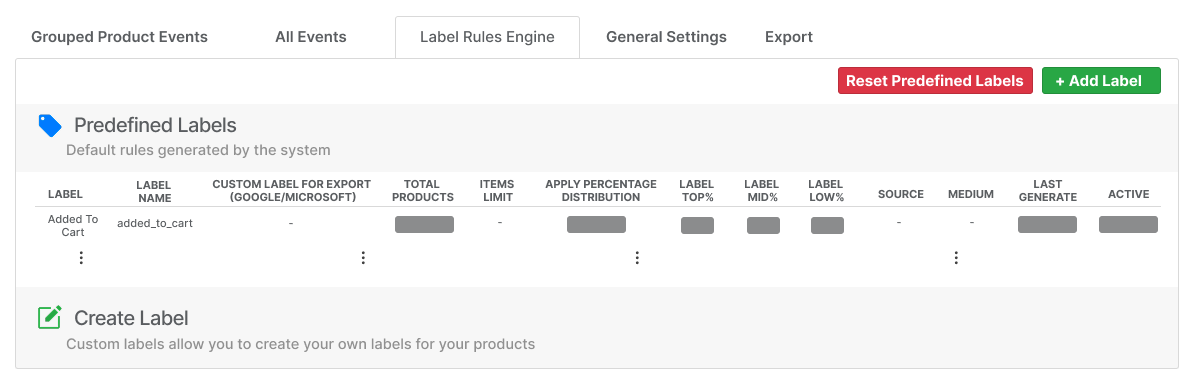Click the Label Mid% value field
1200x381 pixels.
(x=763, y=225)
